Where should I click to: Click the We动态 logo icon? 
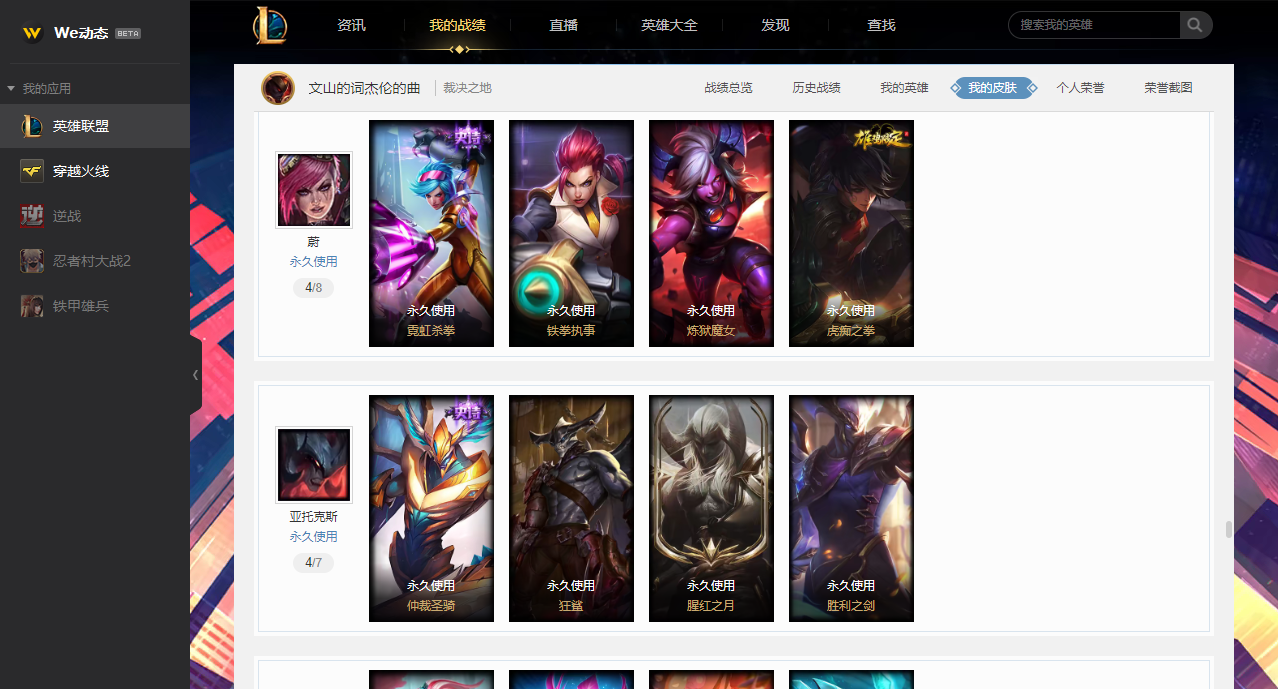(x=33, y=33)
